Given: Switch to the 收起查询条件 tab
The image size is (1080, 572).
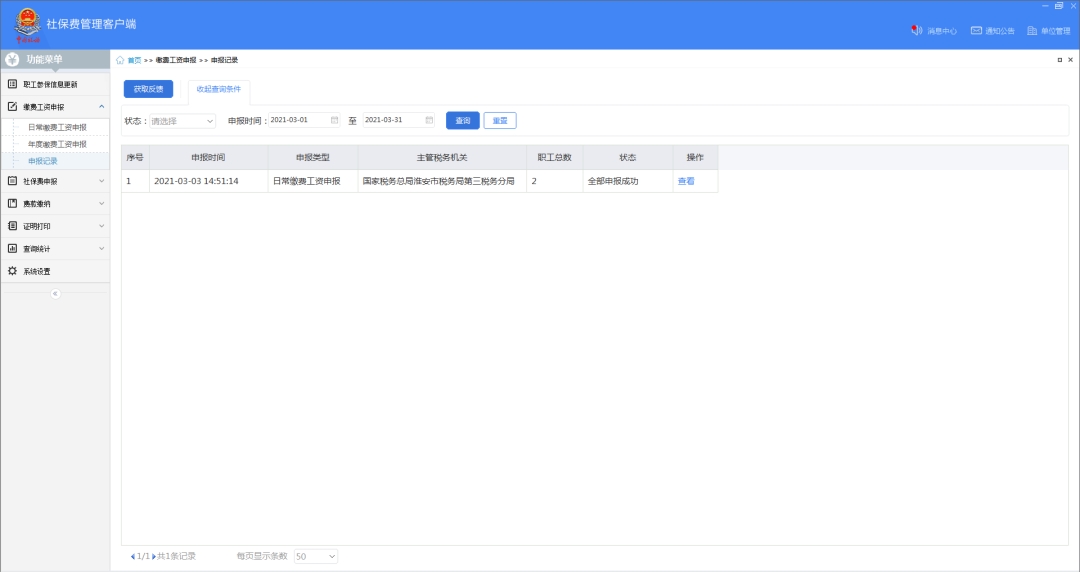Looking at the screenshot, I should coord(218,89).
